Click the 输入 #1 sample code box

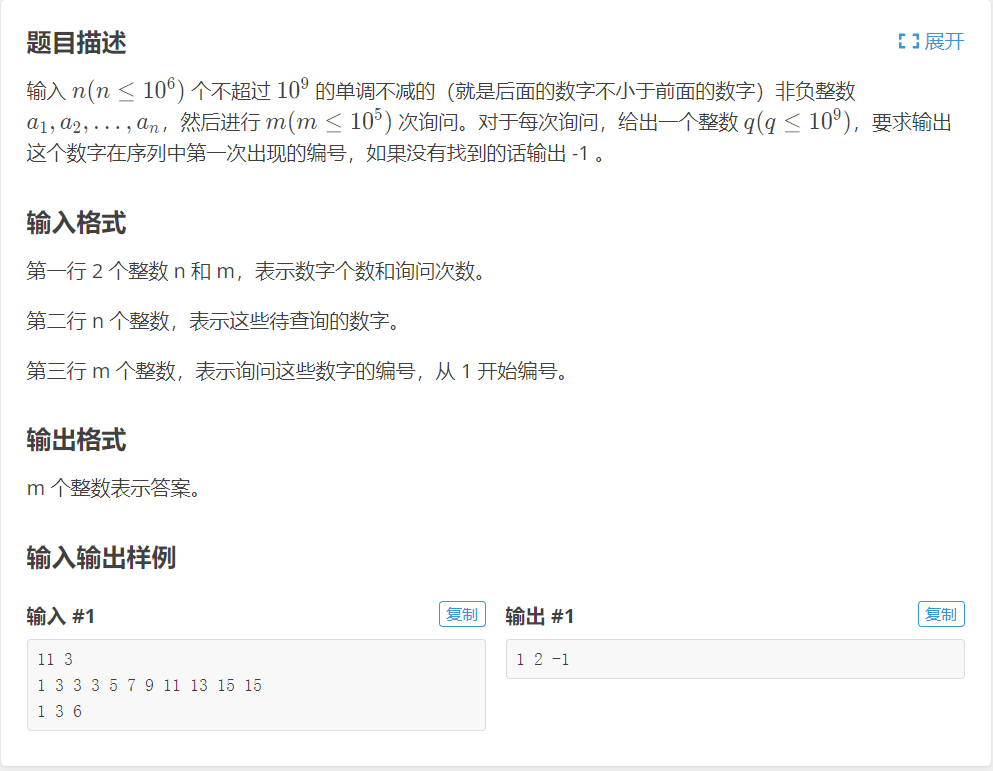tap(256, 685)
